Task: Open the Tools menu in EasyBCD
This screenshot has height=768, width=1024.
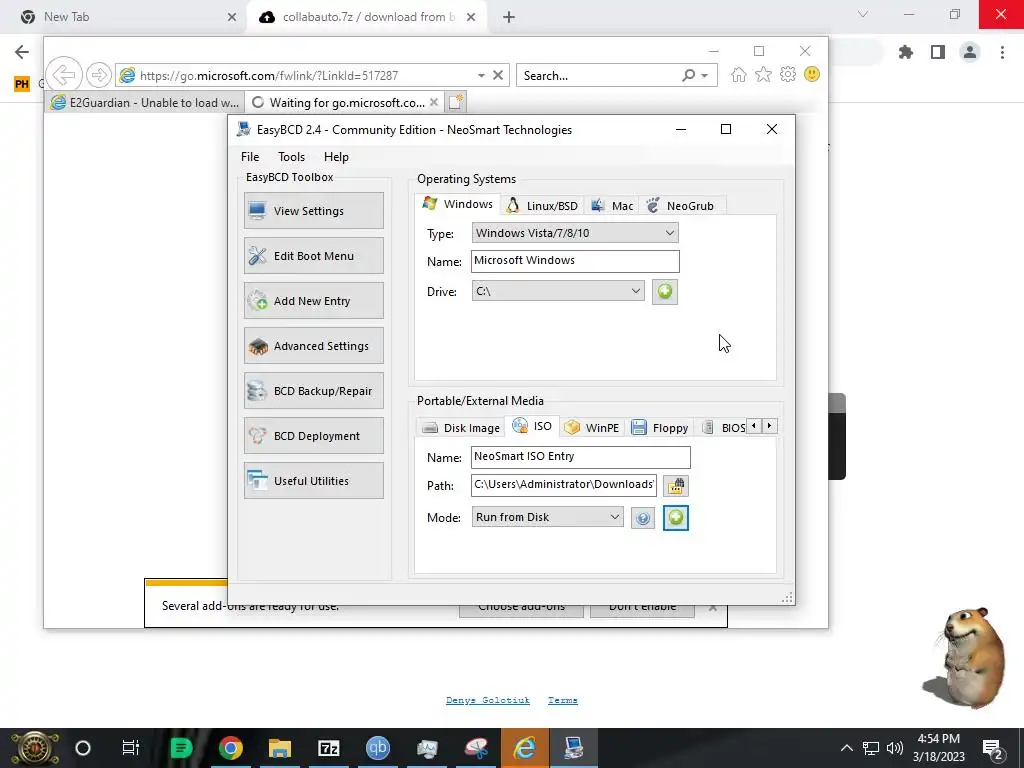Action: click(291, 157)
